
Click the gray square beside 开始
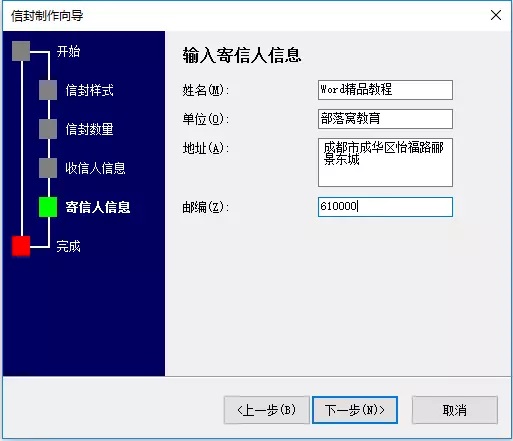[x=21, y=51]
